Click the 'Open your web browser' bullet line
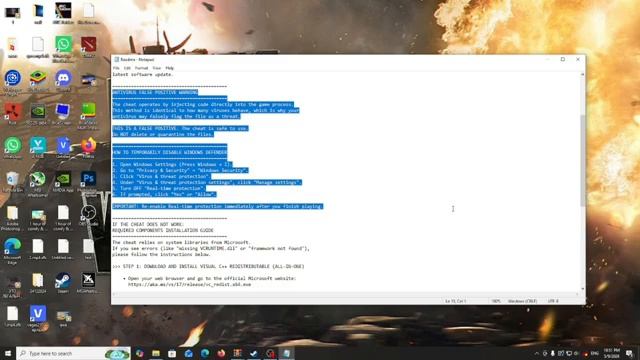Image resolution: width=640 pixels, height=360 pixels. point(209,278)
